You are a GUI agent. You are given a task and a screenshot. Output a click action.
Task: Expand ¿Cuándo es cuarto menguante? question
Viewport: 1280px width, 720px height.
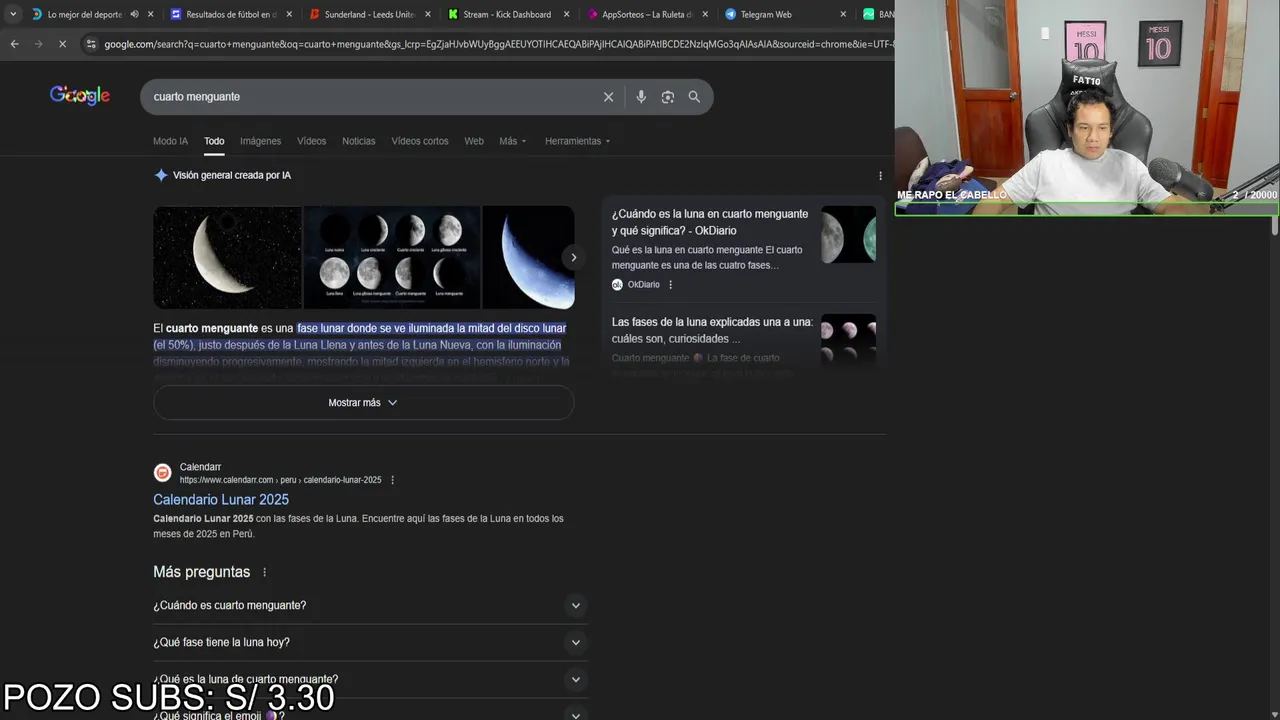click(x=370, y=605)
